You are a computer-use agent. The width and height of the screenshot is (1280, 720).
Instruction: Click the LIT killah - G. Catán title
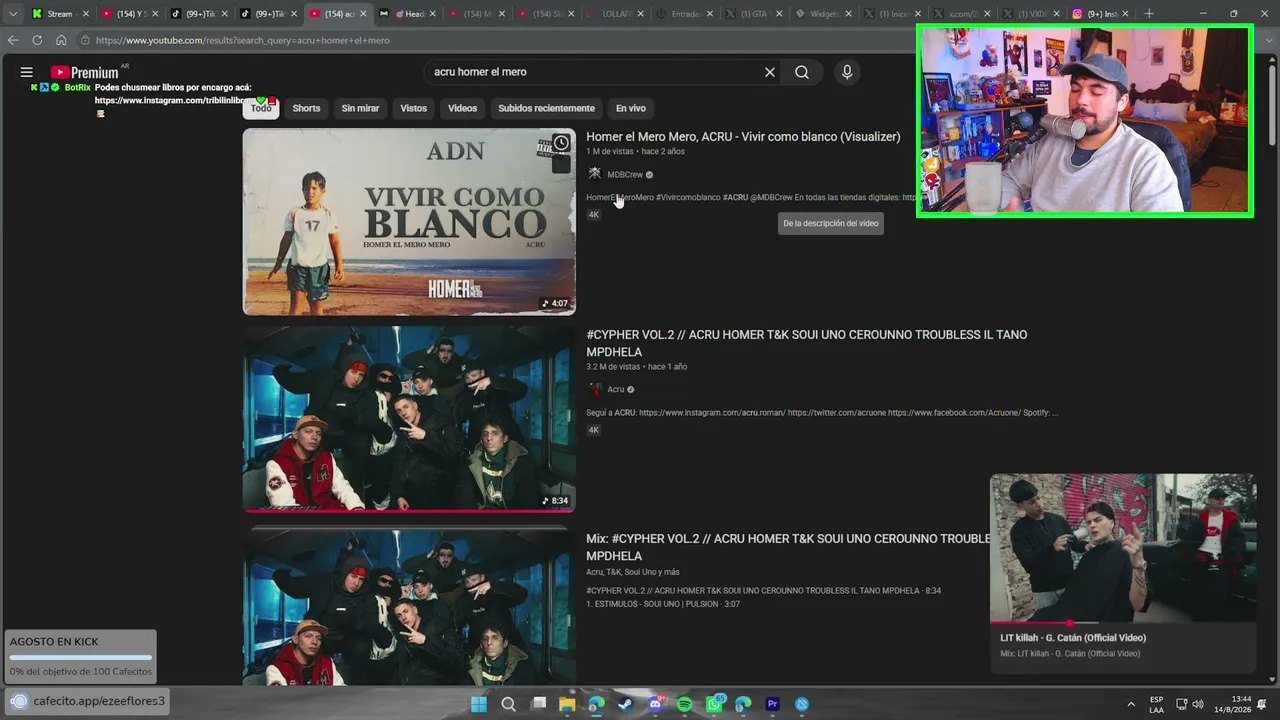1073,638
